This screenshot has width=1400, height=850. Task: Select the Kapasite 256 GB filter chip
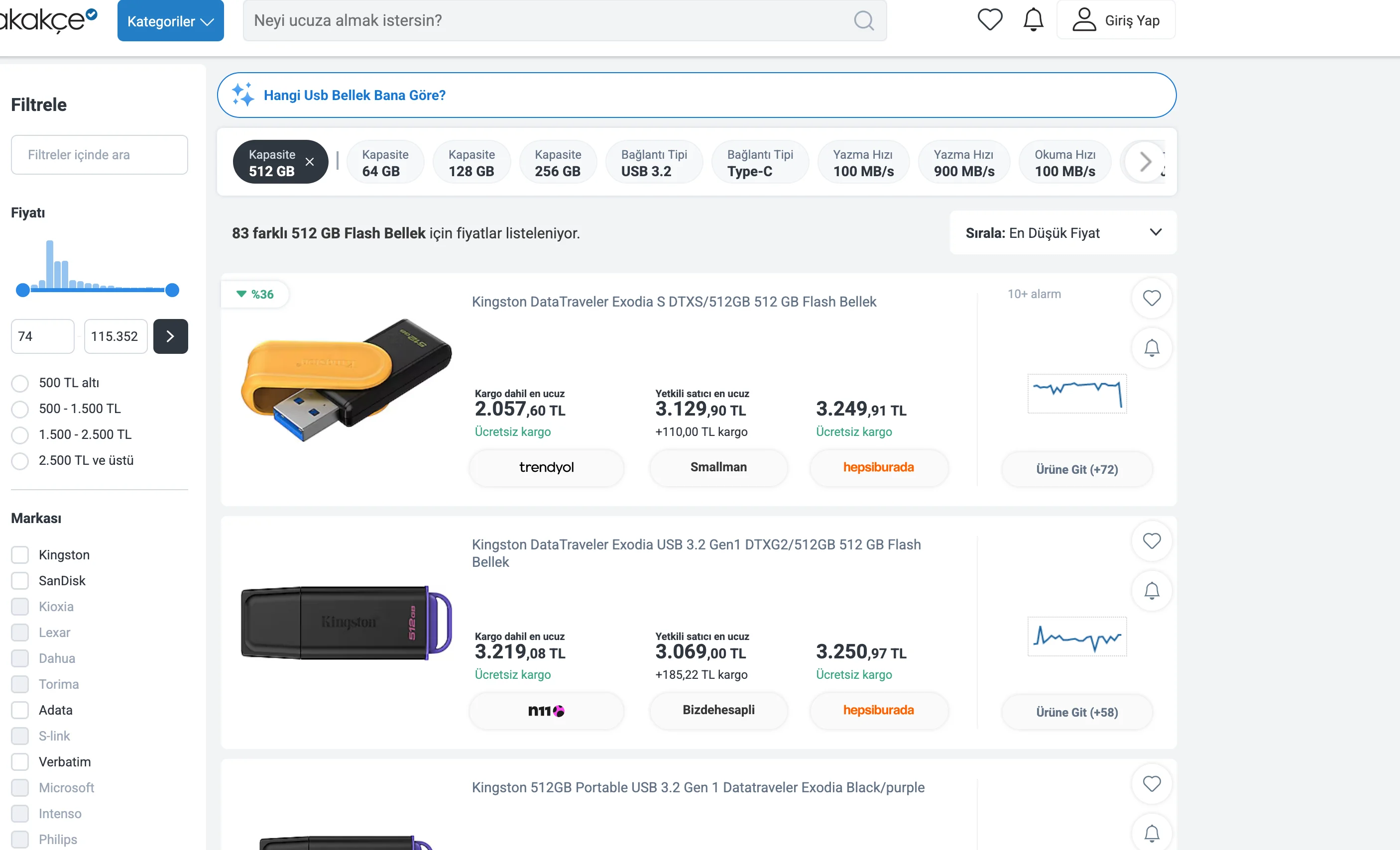(558, 162)
